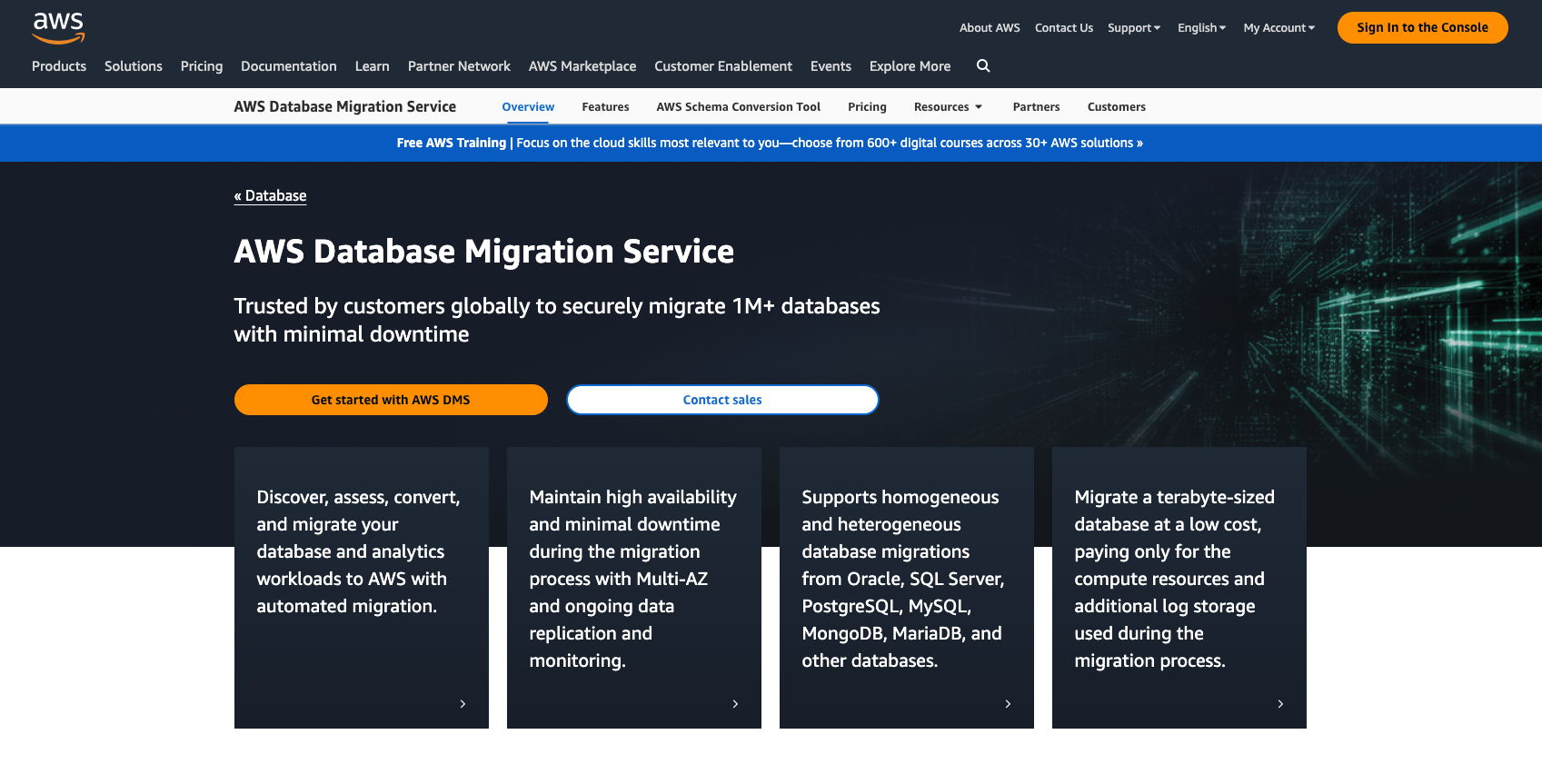Open the Contact Us link
Screen dimensions: 1542x784
1064,28
